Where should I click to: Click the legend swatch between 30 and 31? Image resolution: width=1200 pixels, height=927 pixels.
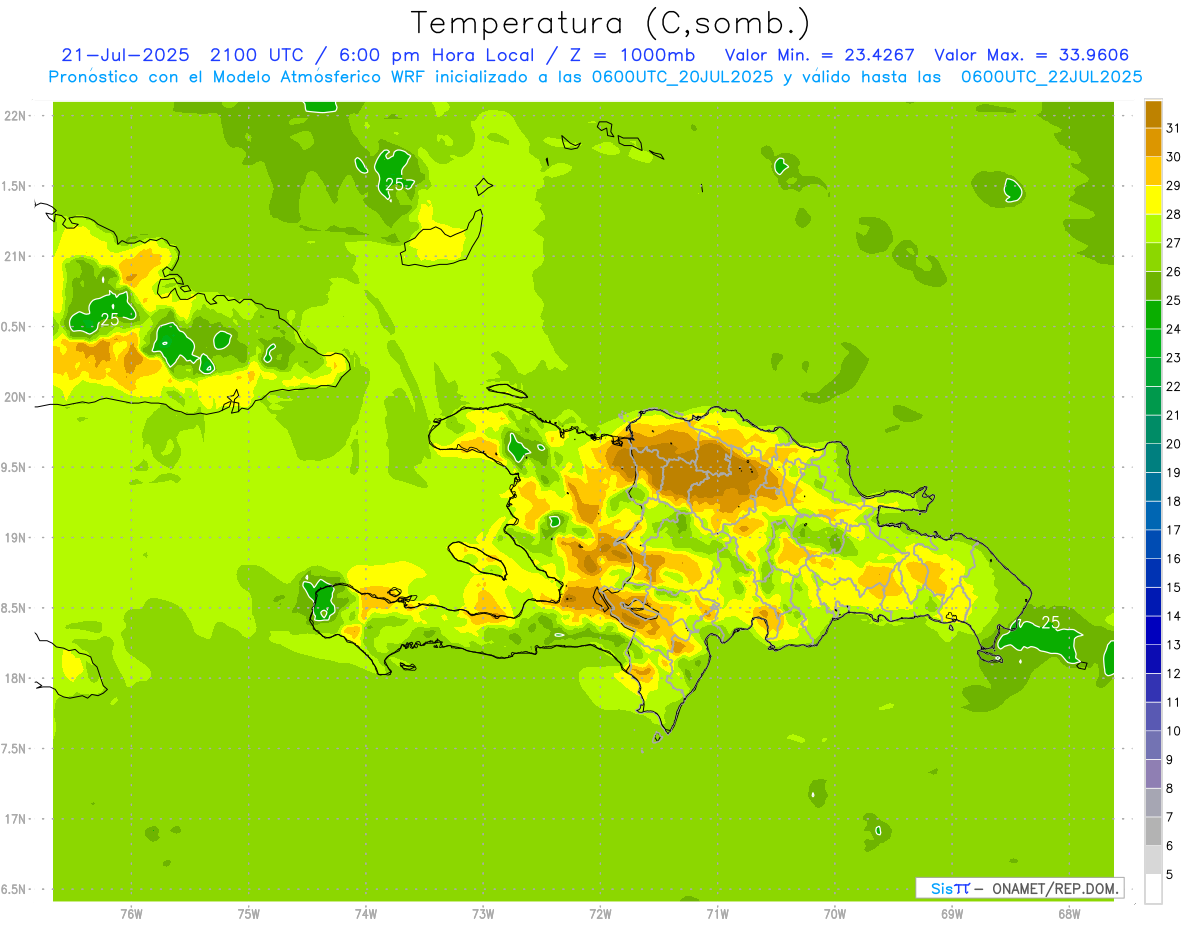click(x=1153, y=143)
